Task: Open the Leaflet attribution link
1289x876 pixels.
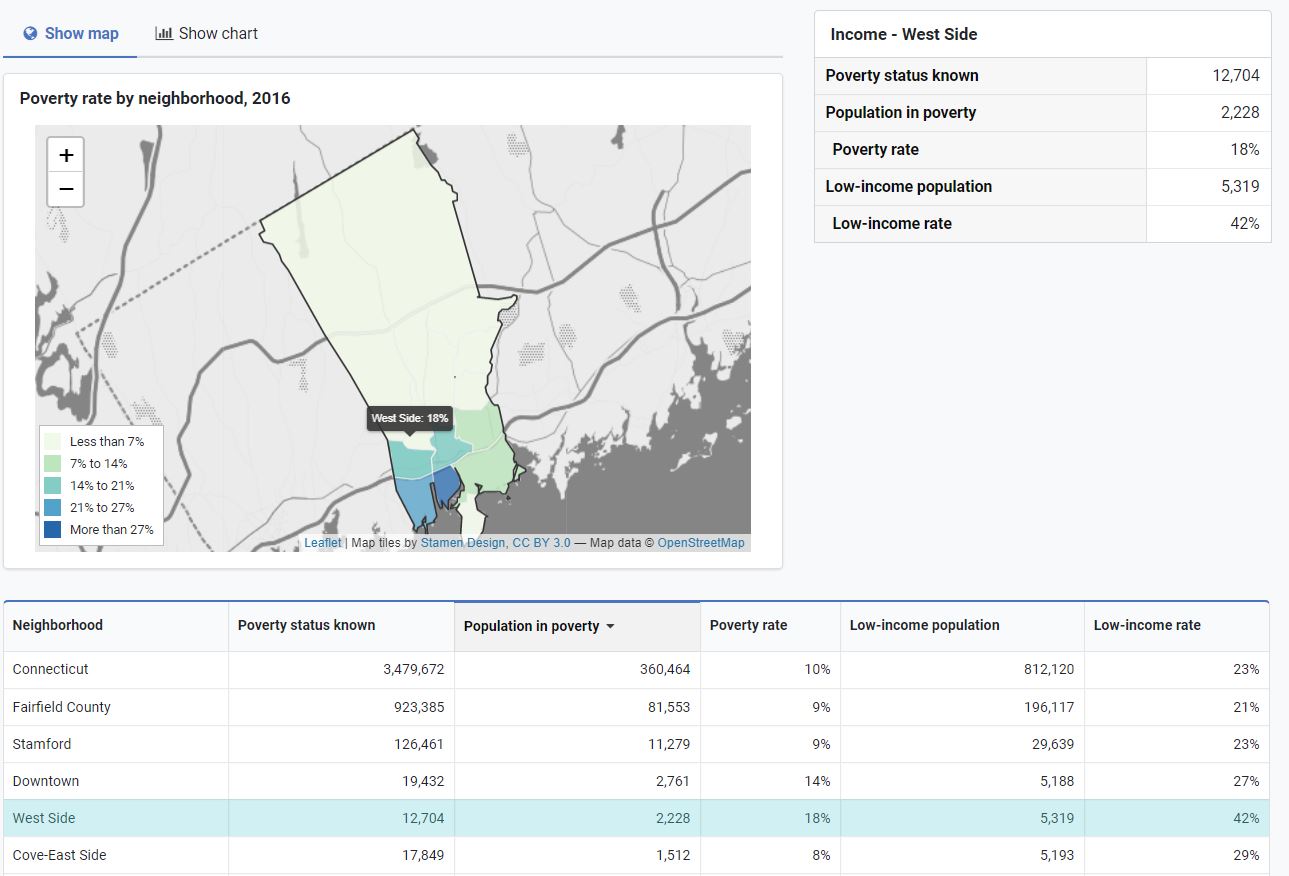Action: (x=322, y=542)
